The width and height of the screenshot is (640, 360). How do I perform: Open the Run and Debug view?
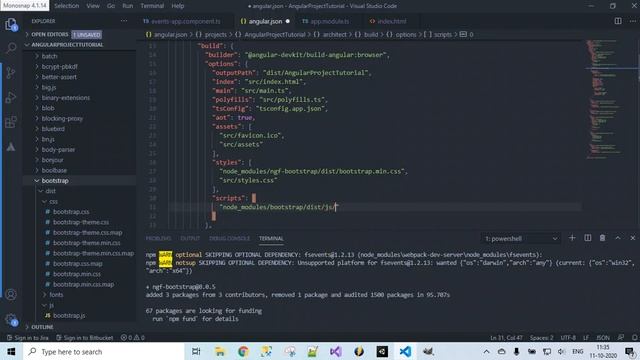tap(11, 97)
